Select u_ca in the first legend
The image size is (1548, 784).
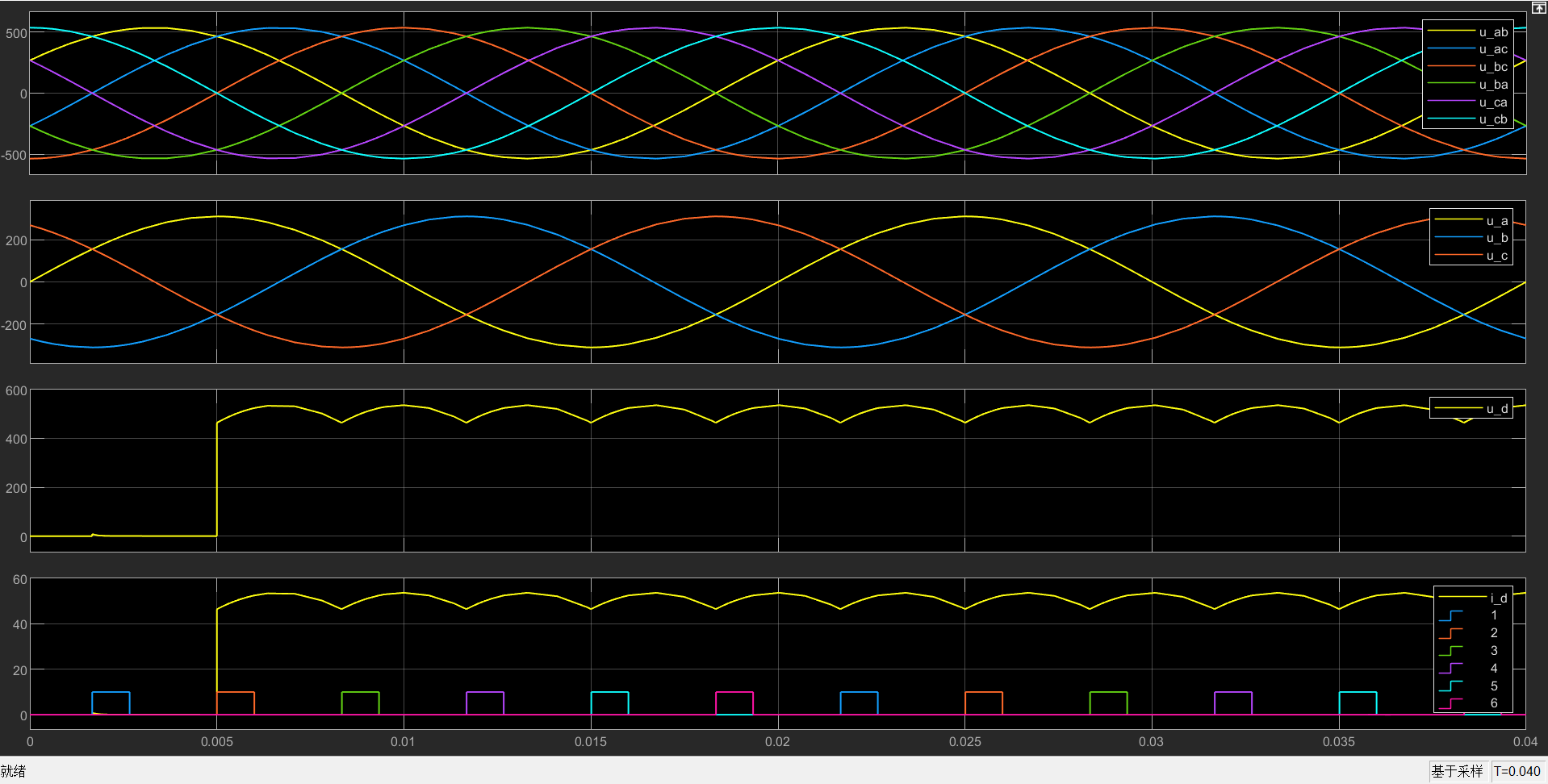click(1467, 102)
